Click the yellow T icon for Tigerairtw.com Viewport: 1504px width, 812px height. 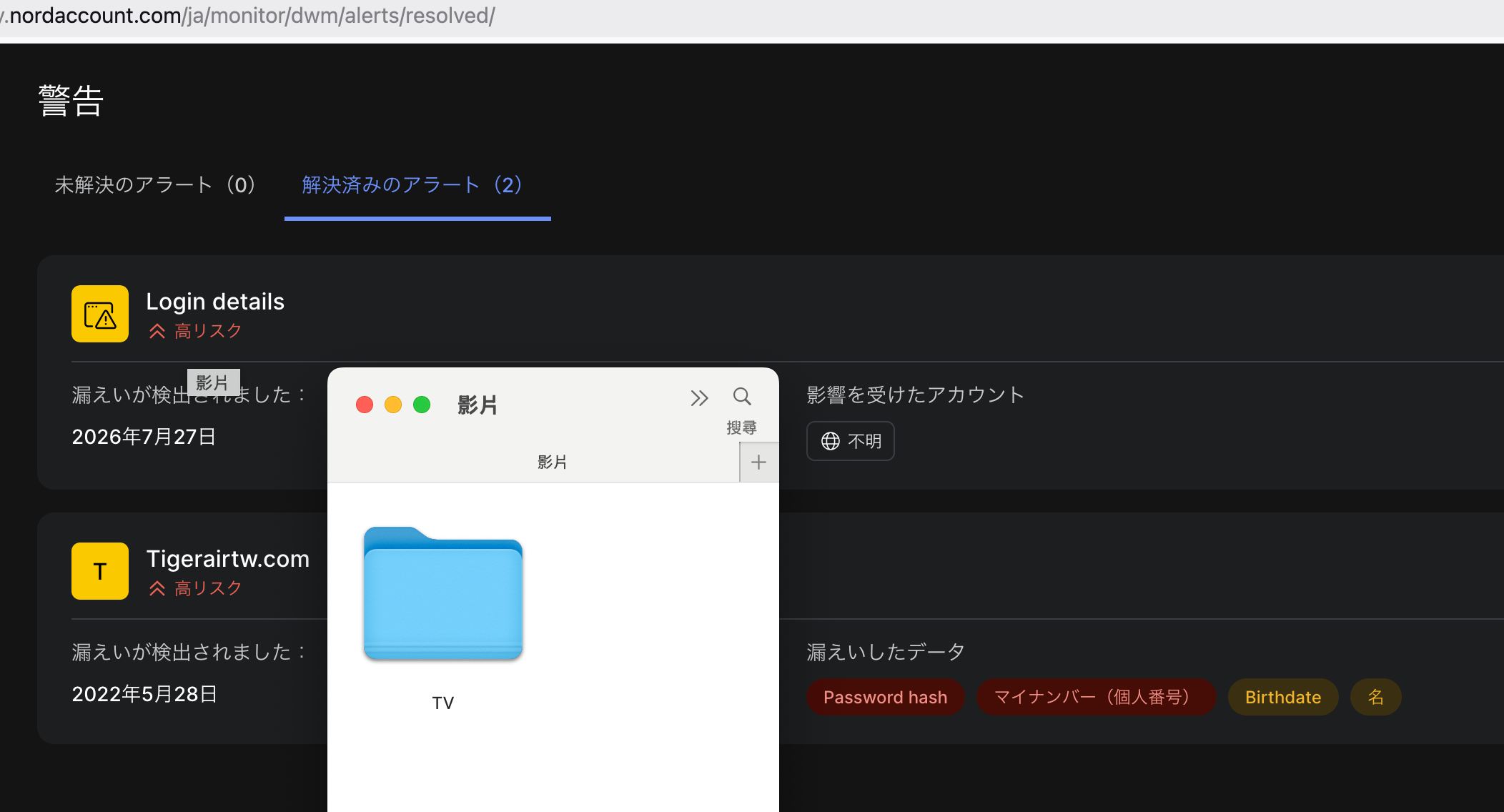click(100, 571)
